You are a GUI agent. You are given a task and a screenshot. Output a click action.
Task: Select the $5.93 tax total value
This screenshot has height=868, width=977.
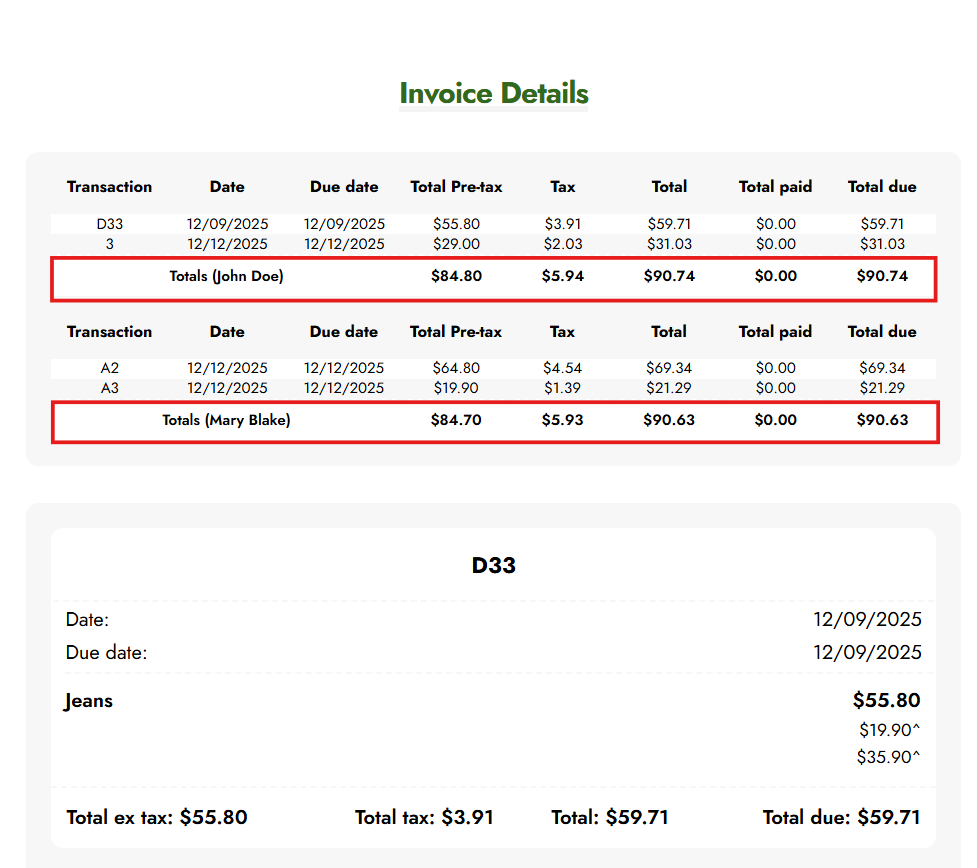[563, 420]
